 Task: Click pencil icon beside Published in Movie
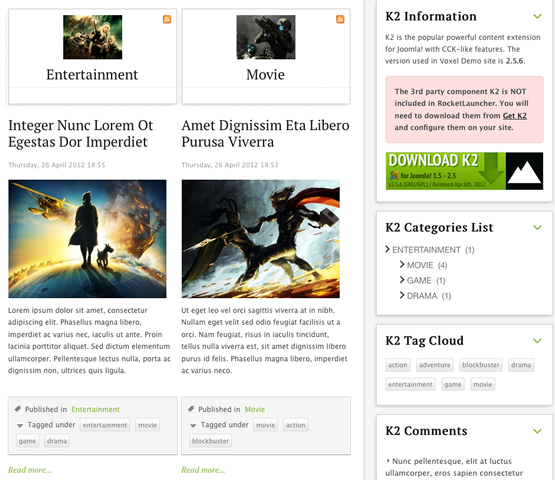(191, 409)
